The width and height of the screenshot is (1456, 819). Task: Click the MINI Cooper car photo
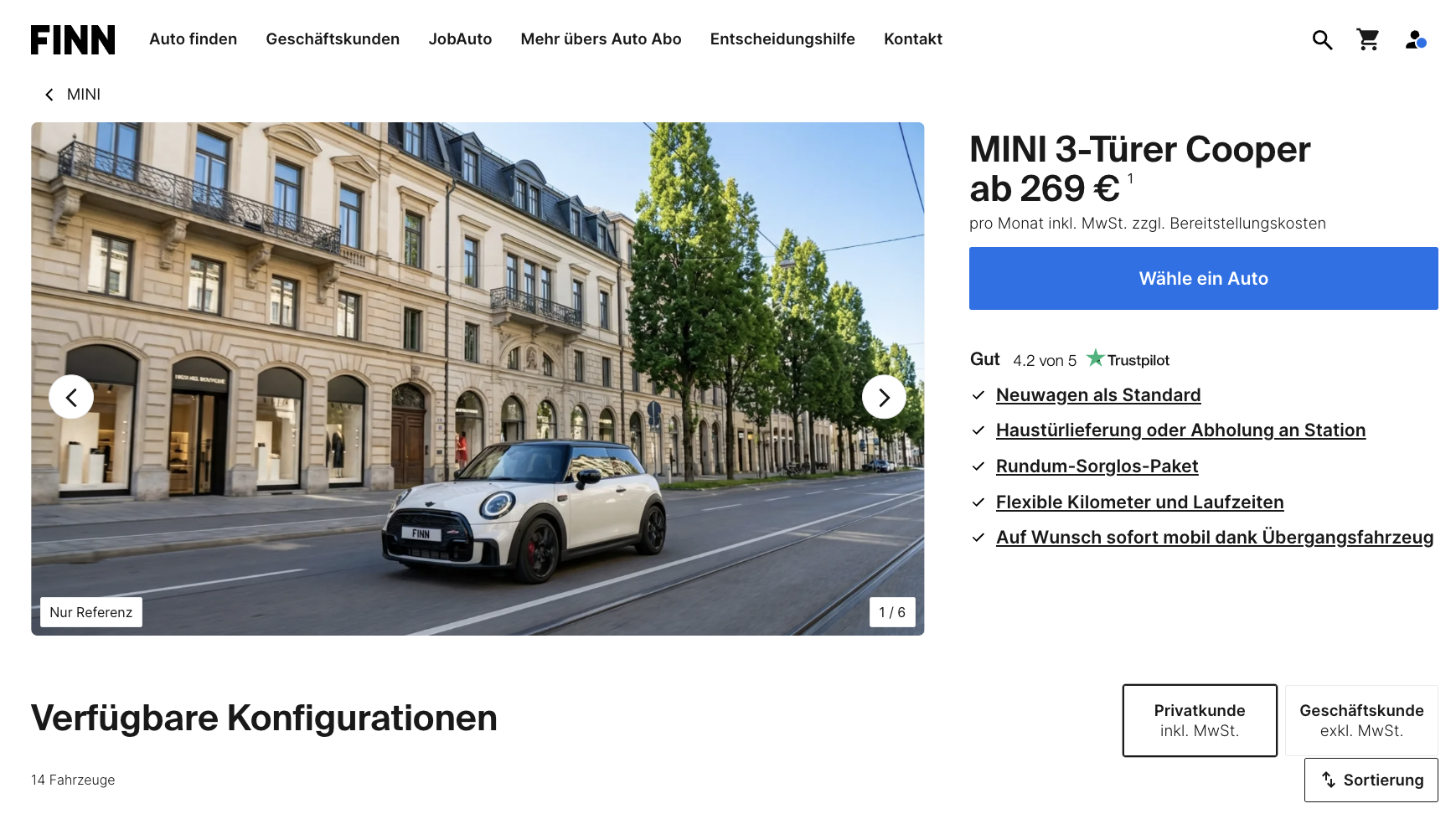click(x=478, y=379)
